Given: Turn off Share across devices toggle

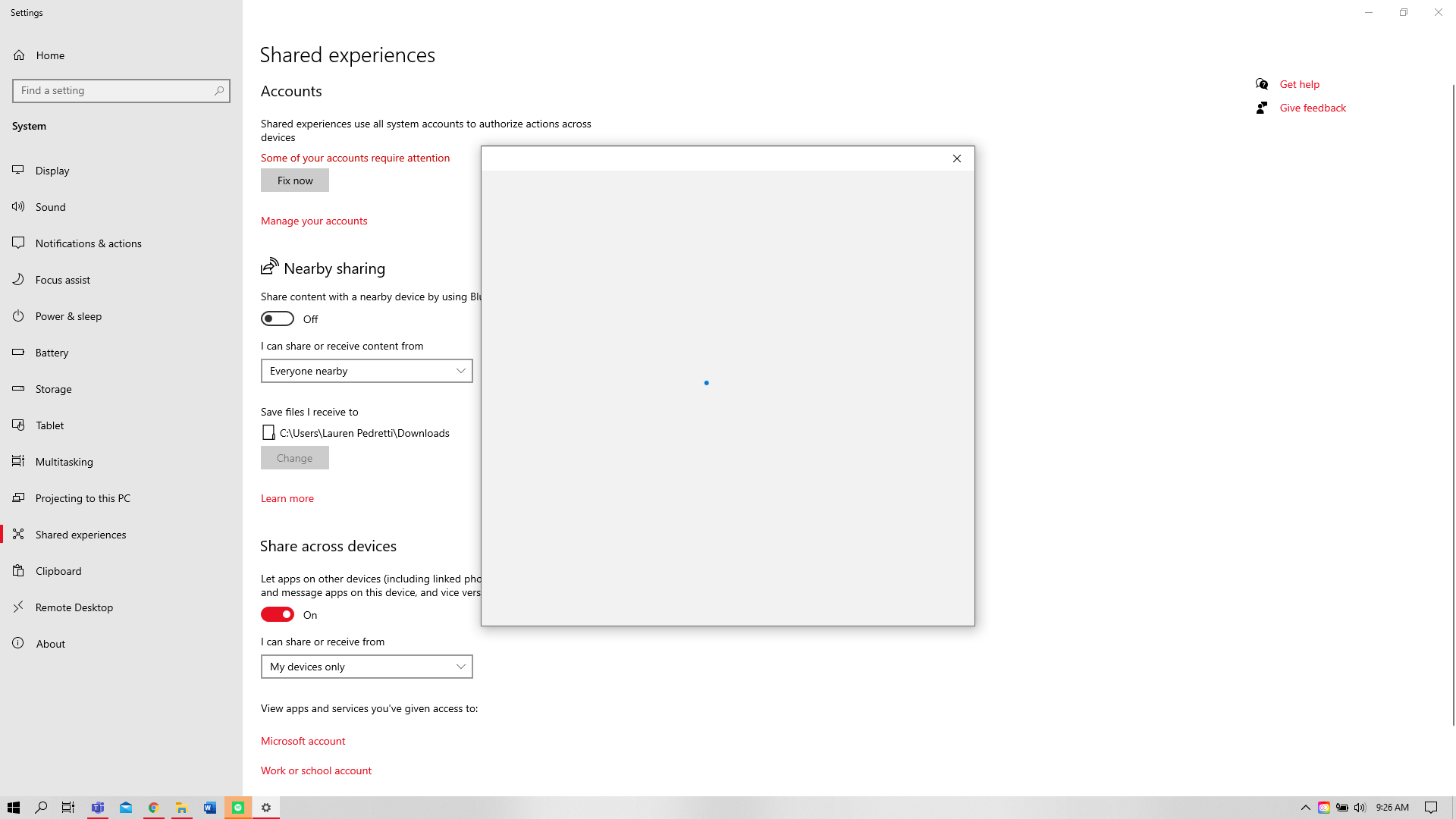Looking at the screenshot, I should tap(278, 614).
